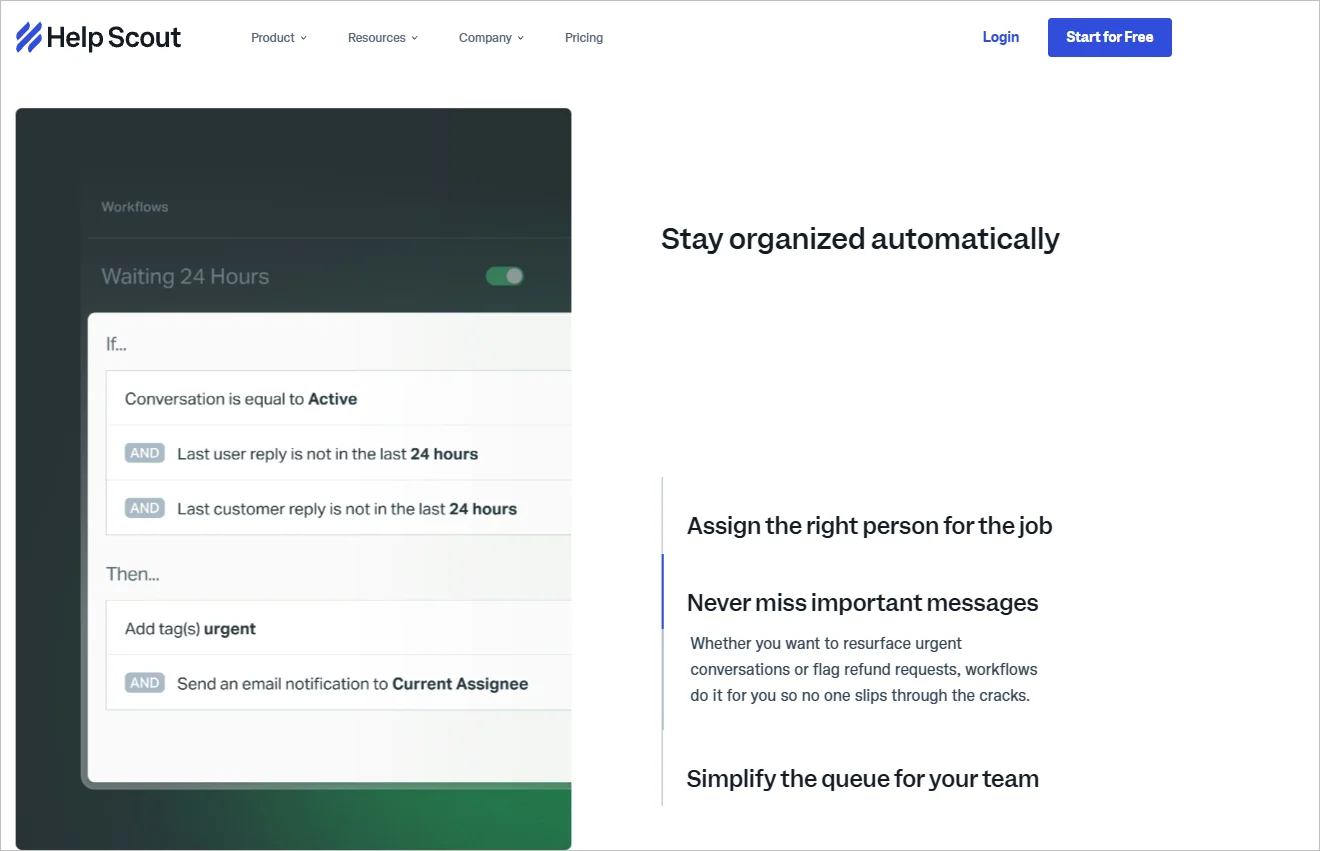This screenshot has height=851, width=1320.
Task: Click the progress indicator beside Never miss important messages
Action: [x=664, y=592]
